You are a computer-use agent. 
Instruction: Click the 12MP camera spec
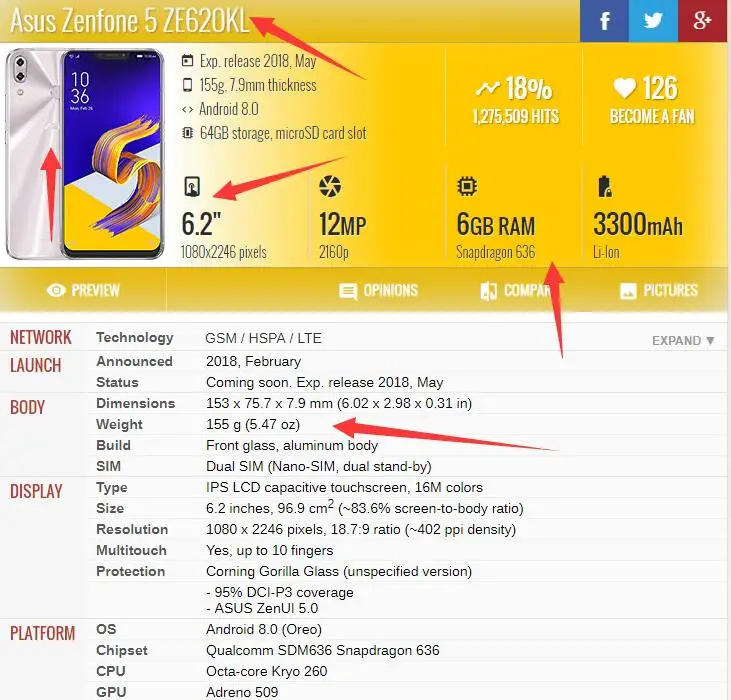point(342,224)
